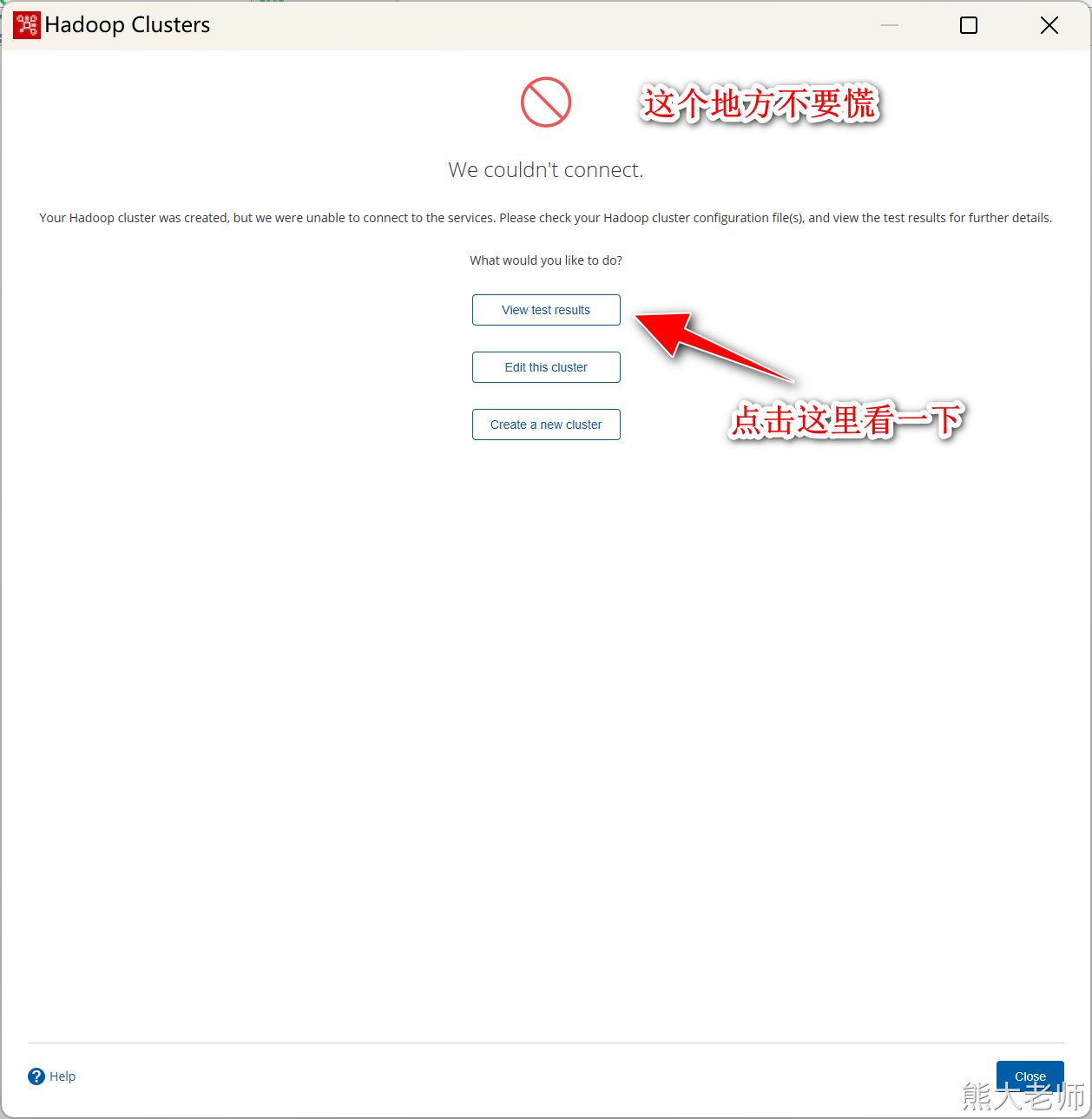Minimize the Hadoop Clusters window
The image size is (1092, 1119).
(x=890, y=25)
